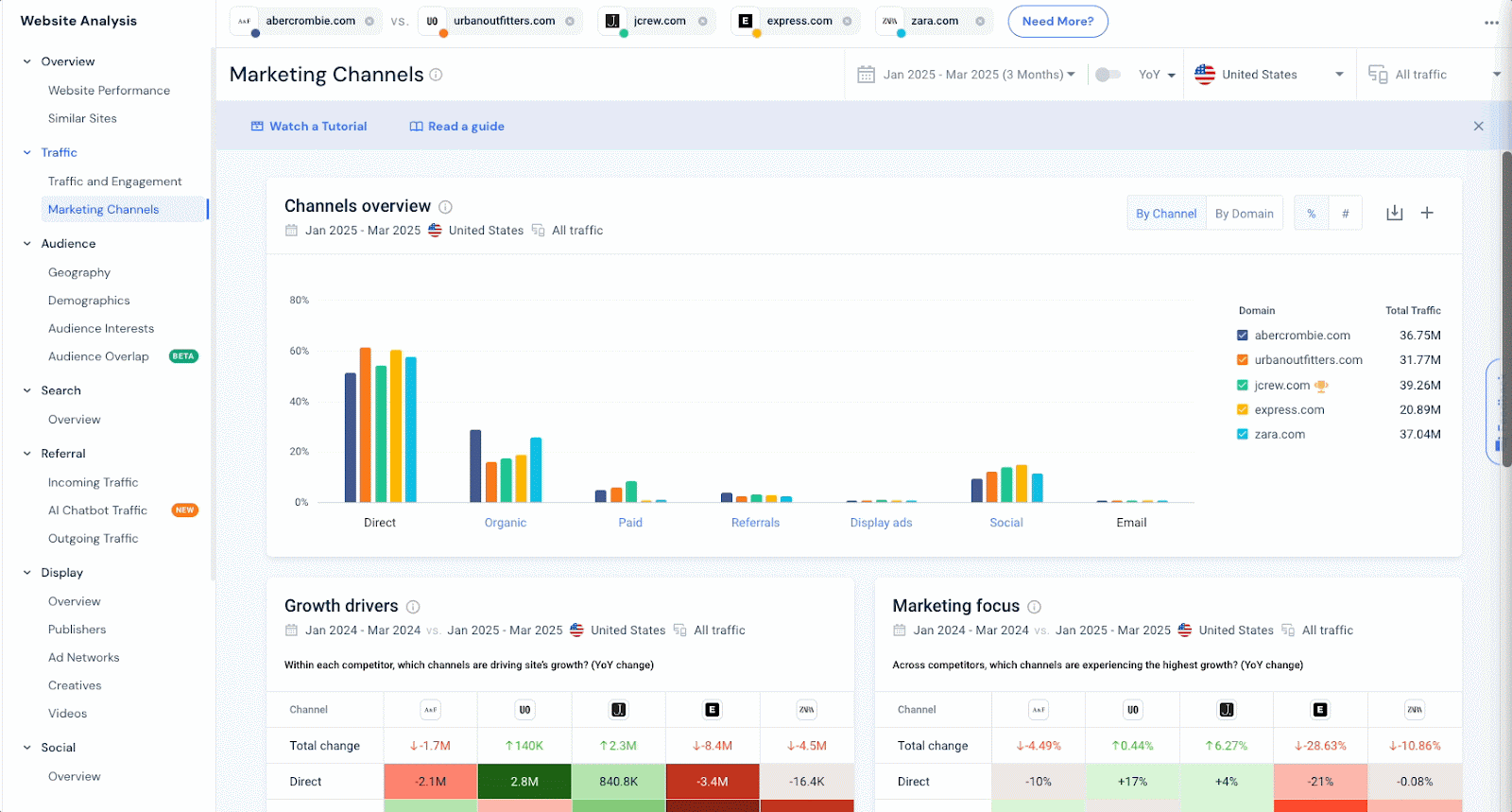Remove abercrombie.com from the comparison
Viewport: 1512px width, 812px height.
pyautogui.click(x=369, y=21)
